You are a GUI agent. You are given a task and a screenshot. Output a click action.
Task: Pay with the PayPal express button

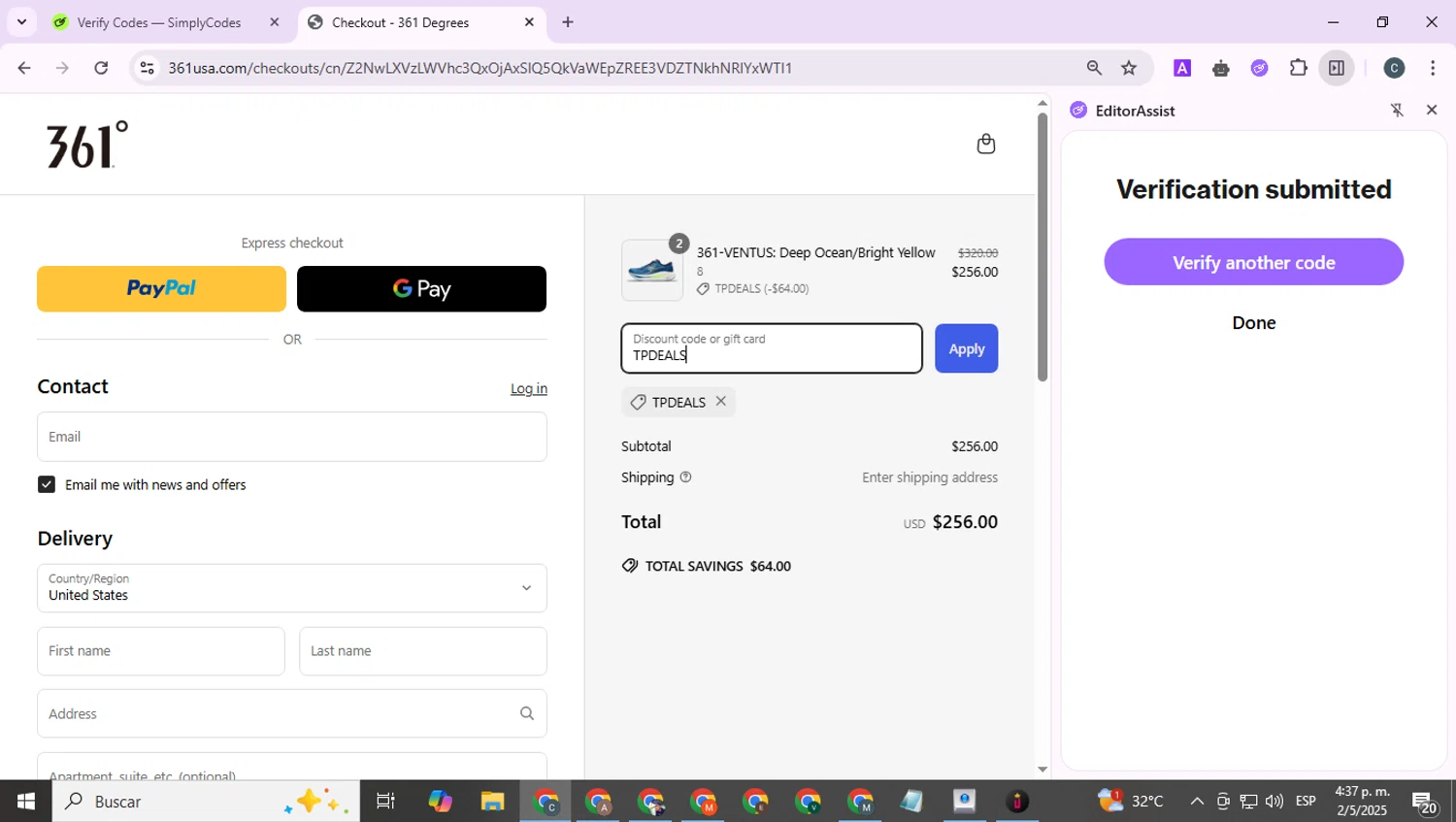point(161,288)
